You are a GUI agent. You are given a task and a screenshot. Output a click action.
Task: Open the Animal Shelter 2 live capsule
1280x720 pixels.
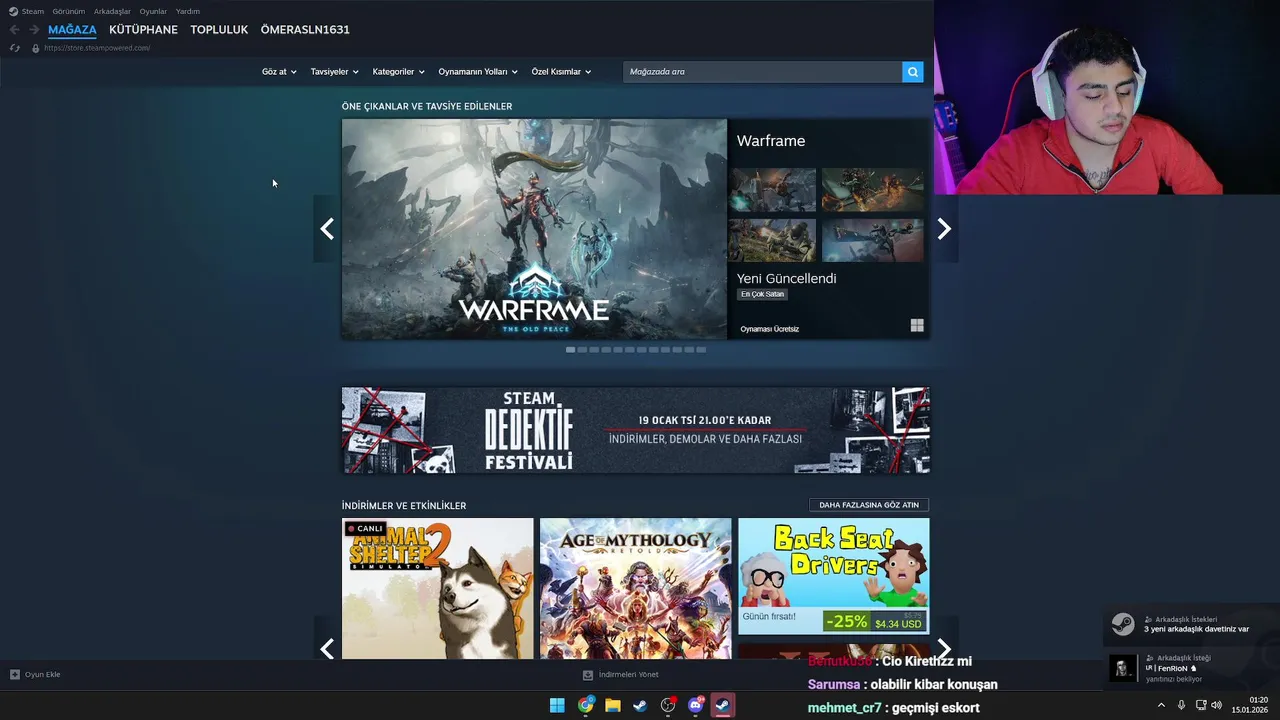coord(438,588)
